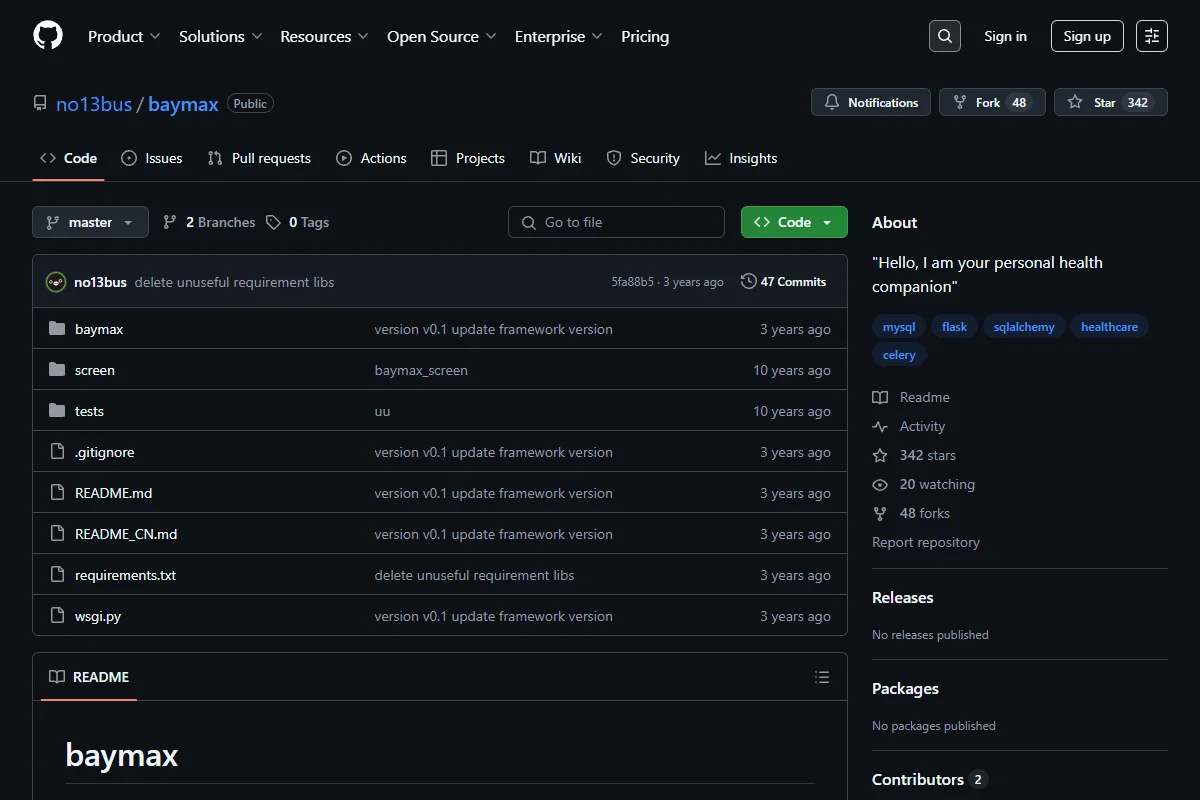Click the Notifications bell button

(x=871, y=102)
